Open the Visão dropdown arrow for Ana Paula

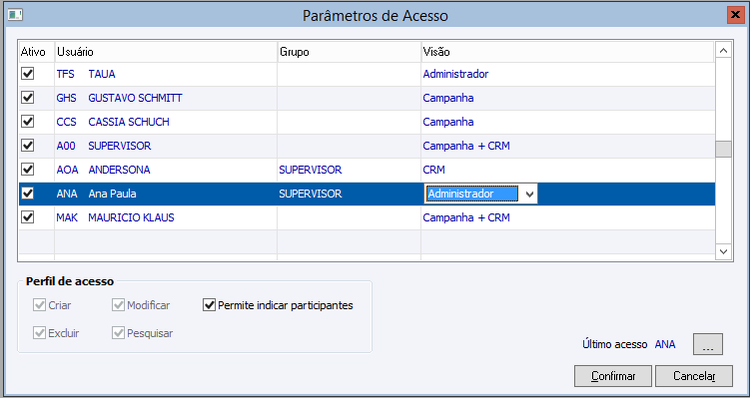point(529,194)
